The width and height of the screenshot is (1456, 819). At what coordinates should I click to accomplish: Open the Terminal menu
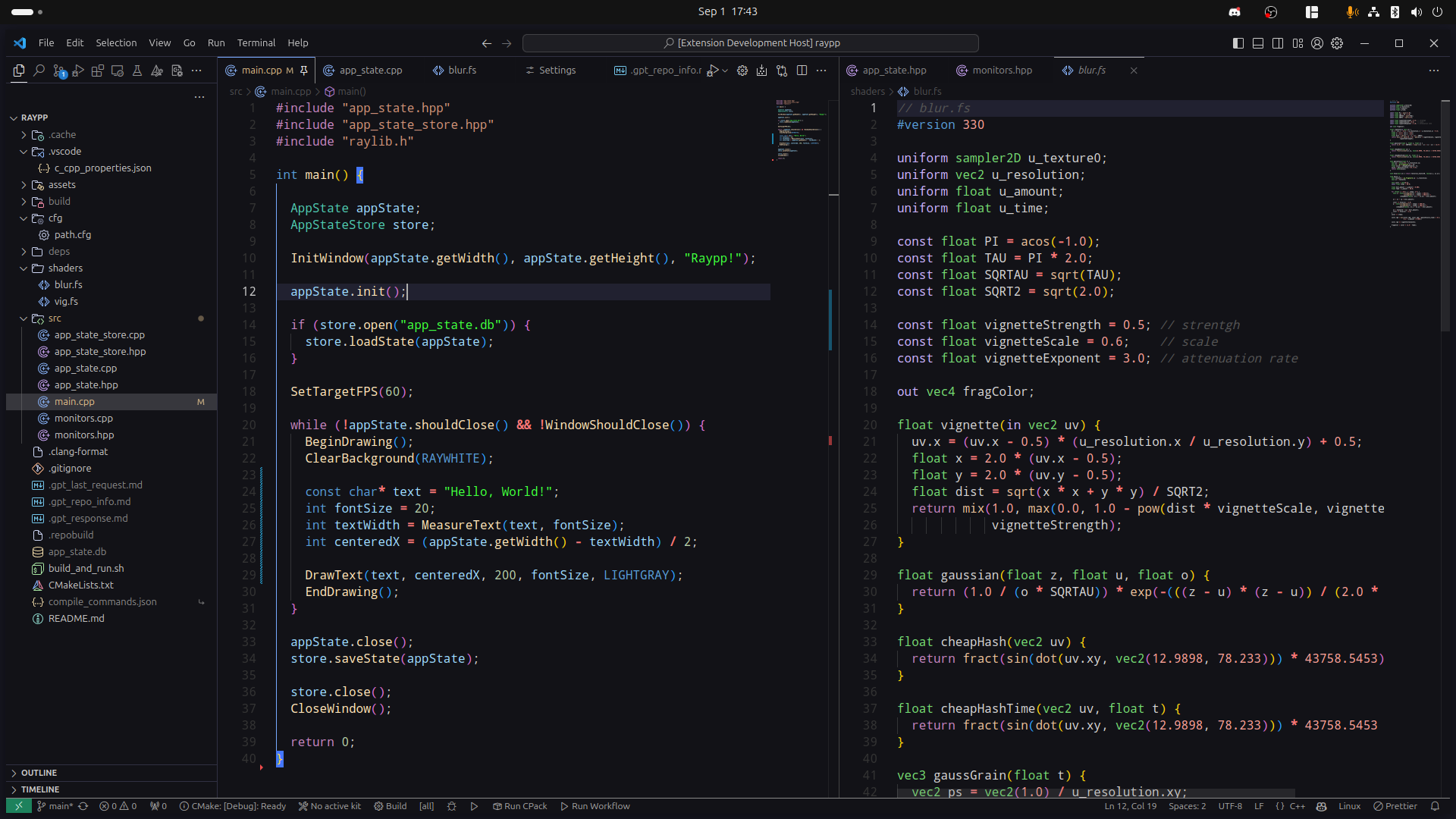click(x=256, y=43)
